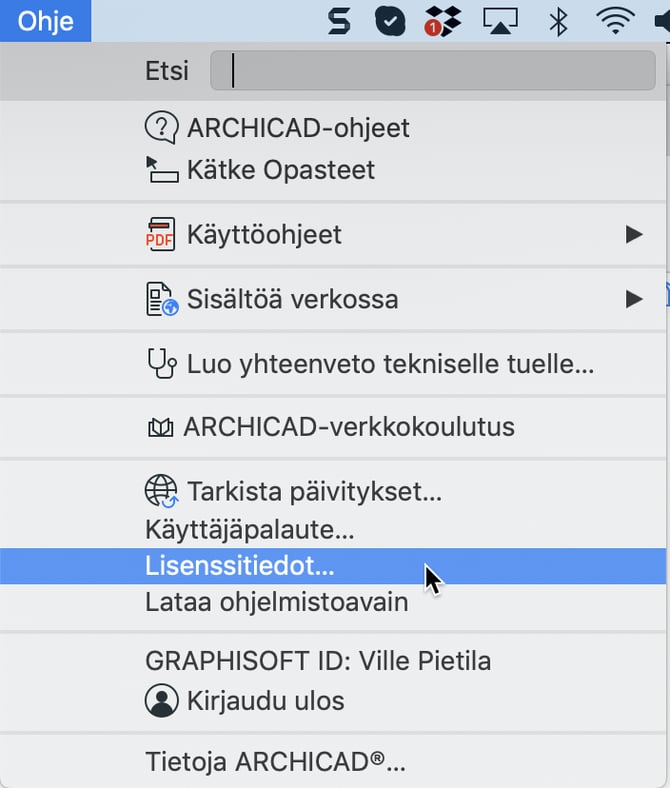Click the document globe icon for Sisältöä verkossa

[x=161, y=299]
